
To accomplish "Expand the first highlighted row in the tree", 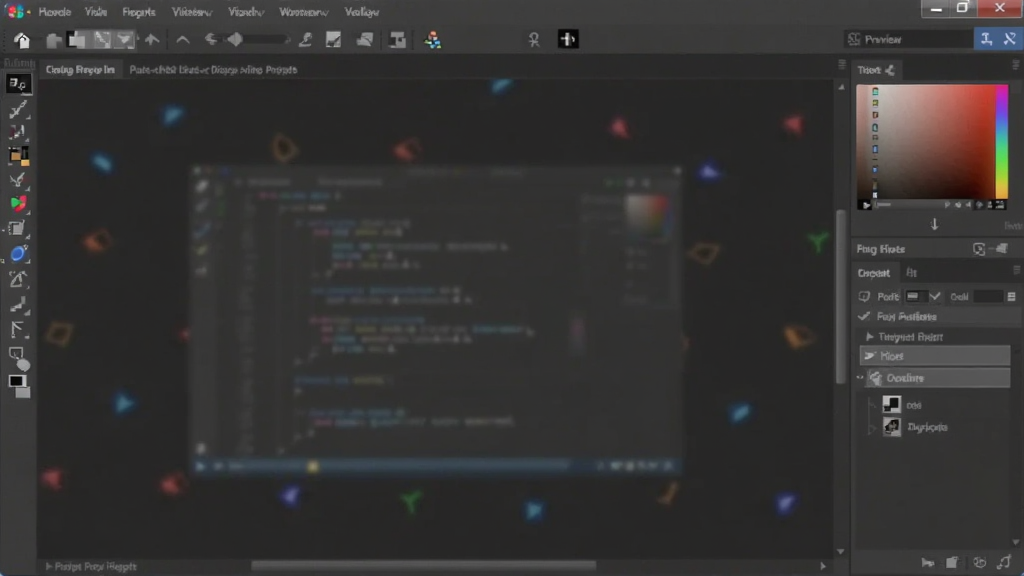I will [870, 356].
